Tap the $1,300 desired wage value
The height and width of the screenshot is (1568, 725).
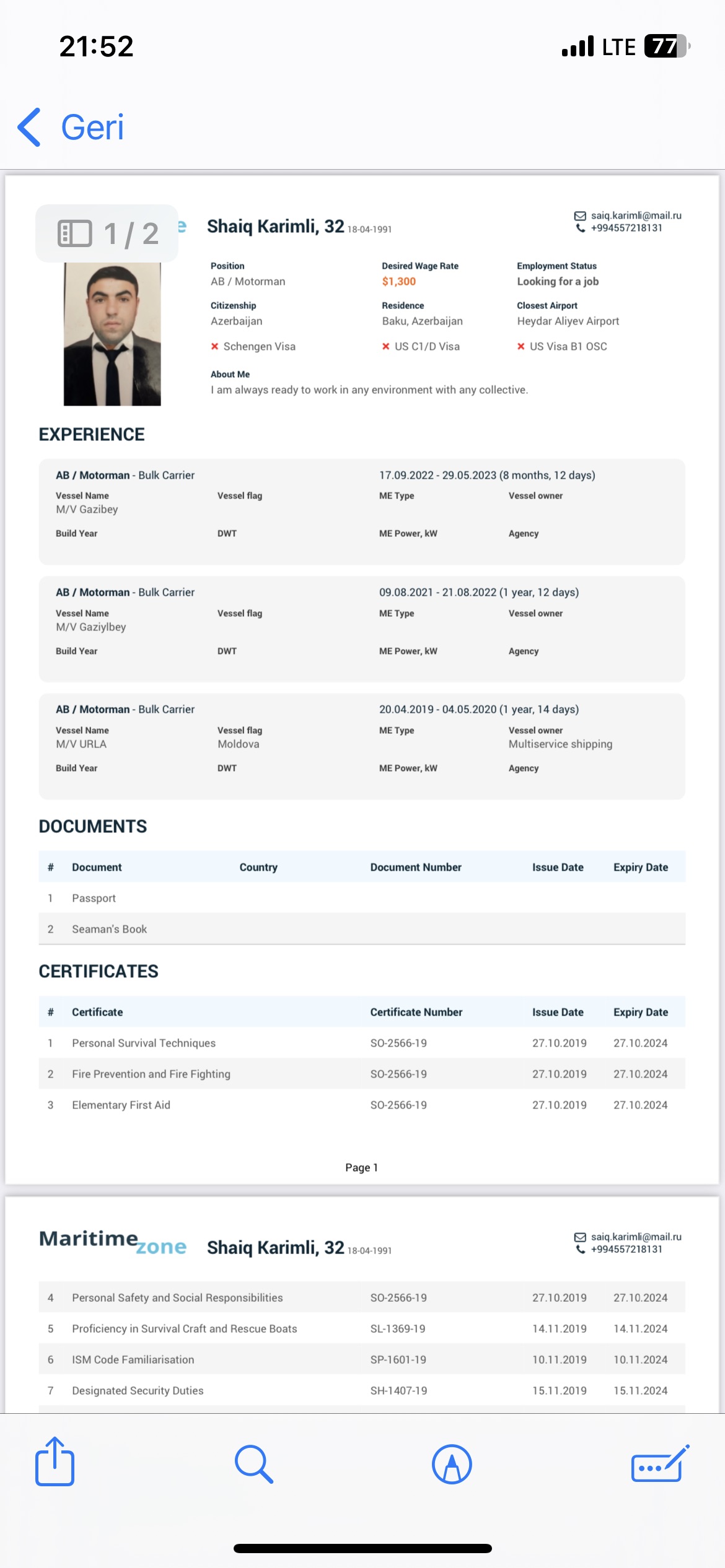[399, 282]
